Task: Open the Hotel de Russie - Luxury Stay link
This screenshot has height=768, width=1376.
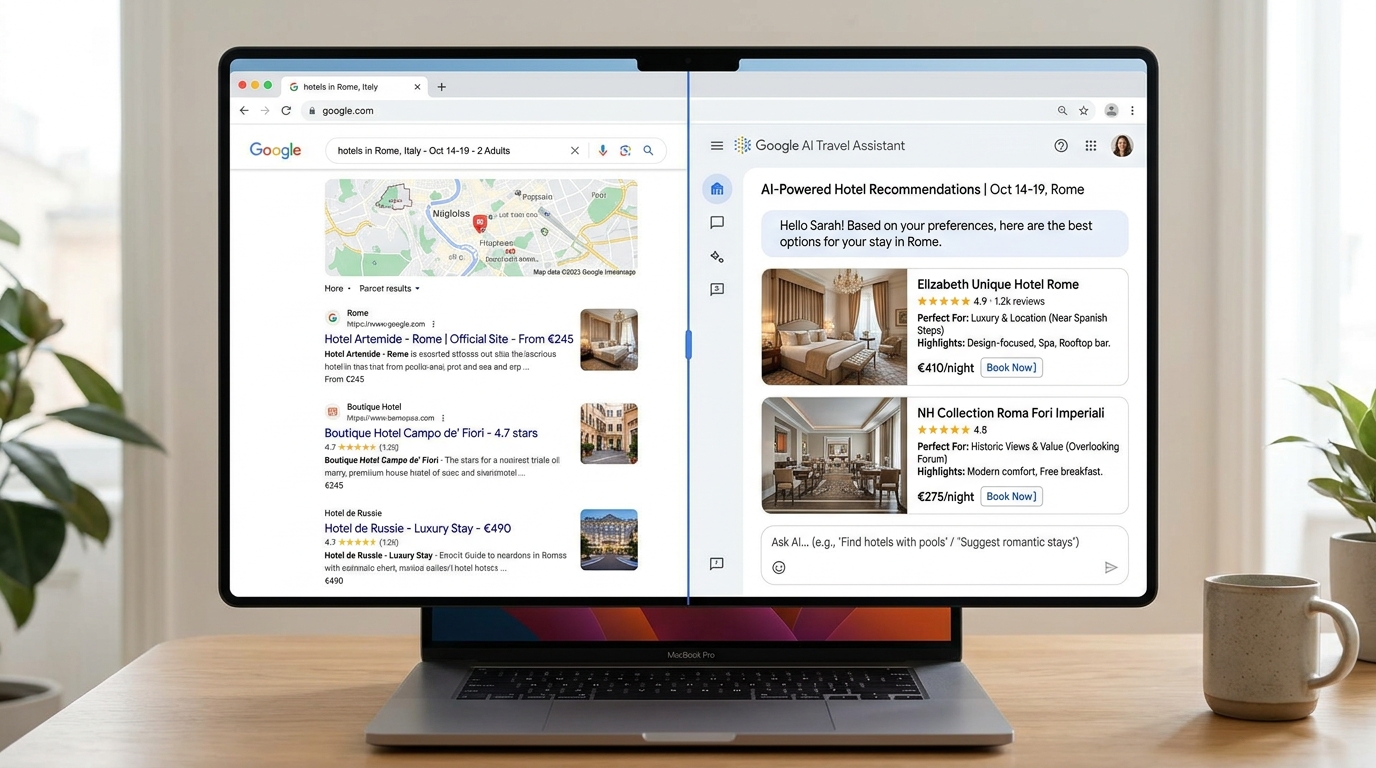Action: (x=418, y=528)
